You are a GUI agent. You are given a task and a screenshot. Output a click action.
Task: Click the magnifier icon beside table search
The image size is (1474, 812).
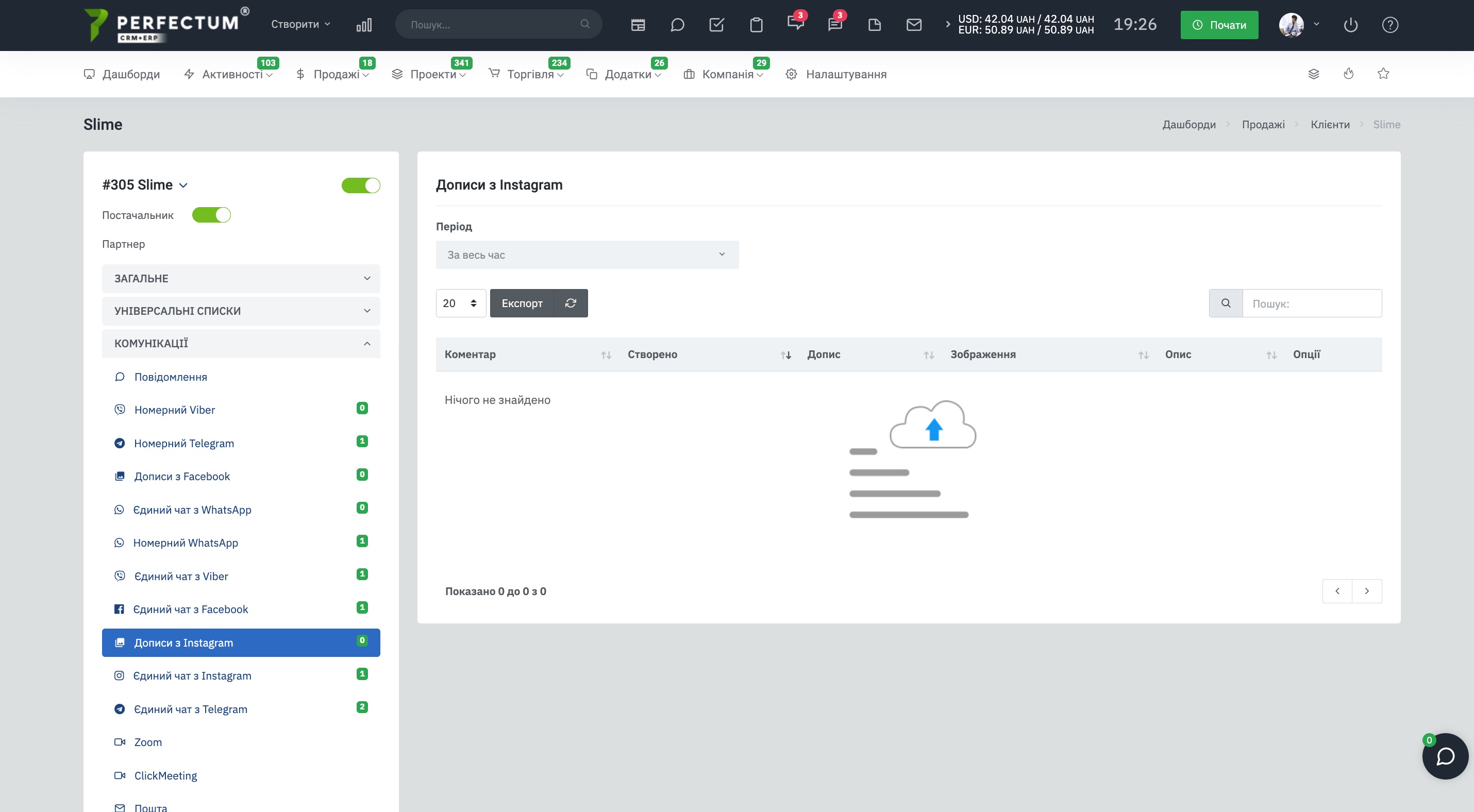pyautogui.click(x=1226, y=303)
